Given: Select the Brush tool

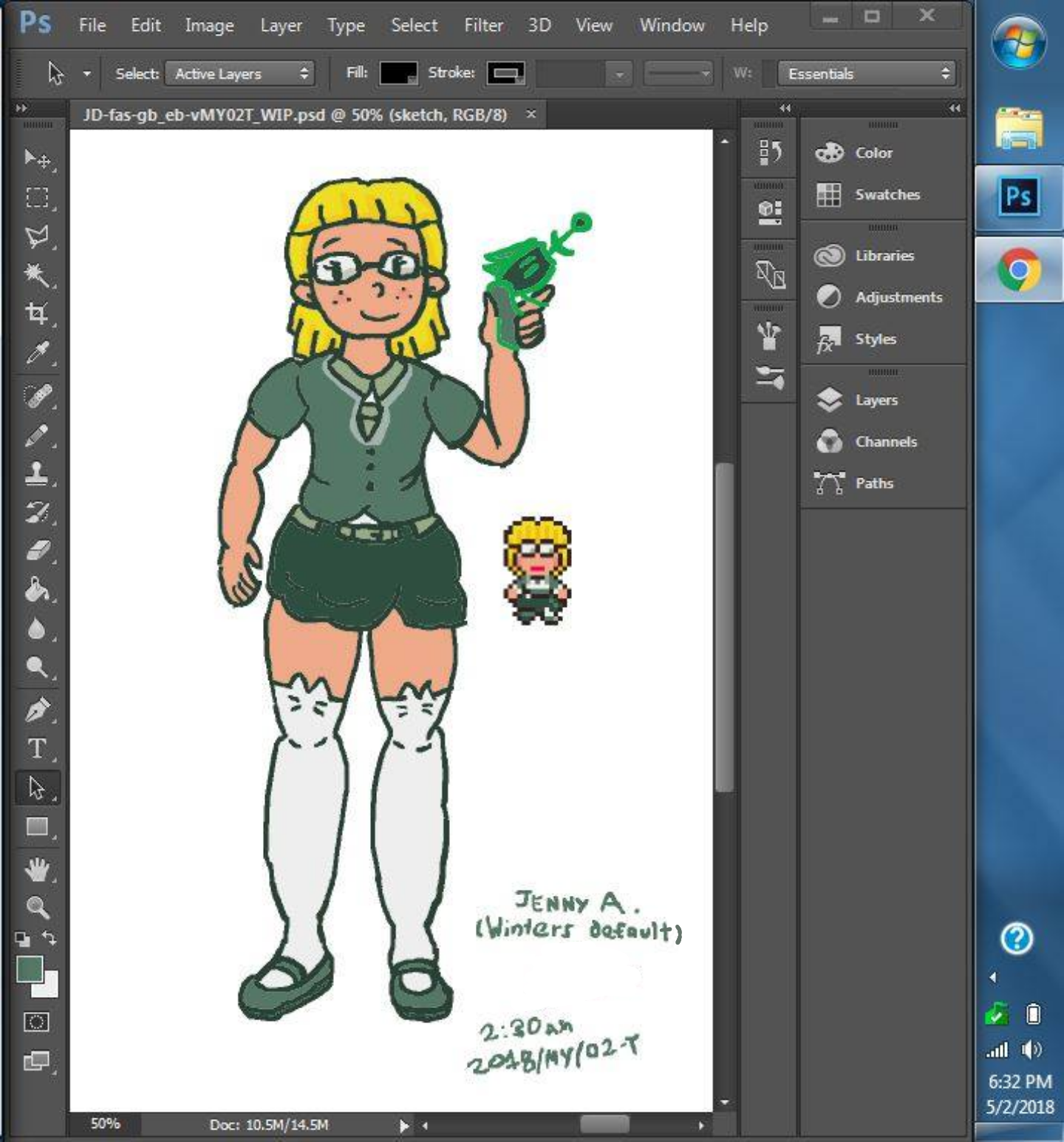Looking at the screenshot, I should click(x=37, y=435).
